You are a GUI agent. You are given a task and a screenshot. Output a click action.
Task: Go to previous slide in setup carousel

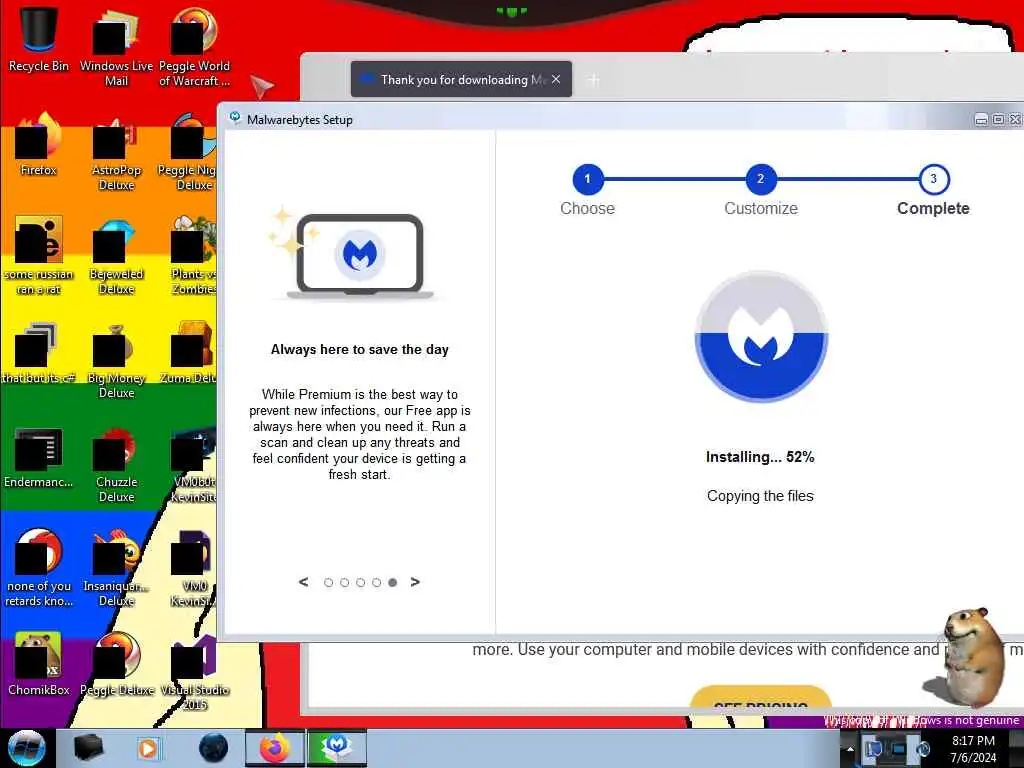click(x=304, y=582)
